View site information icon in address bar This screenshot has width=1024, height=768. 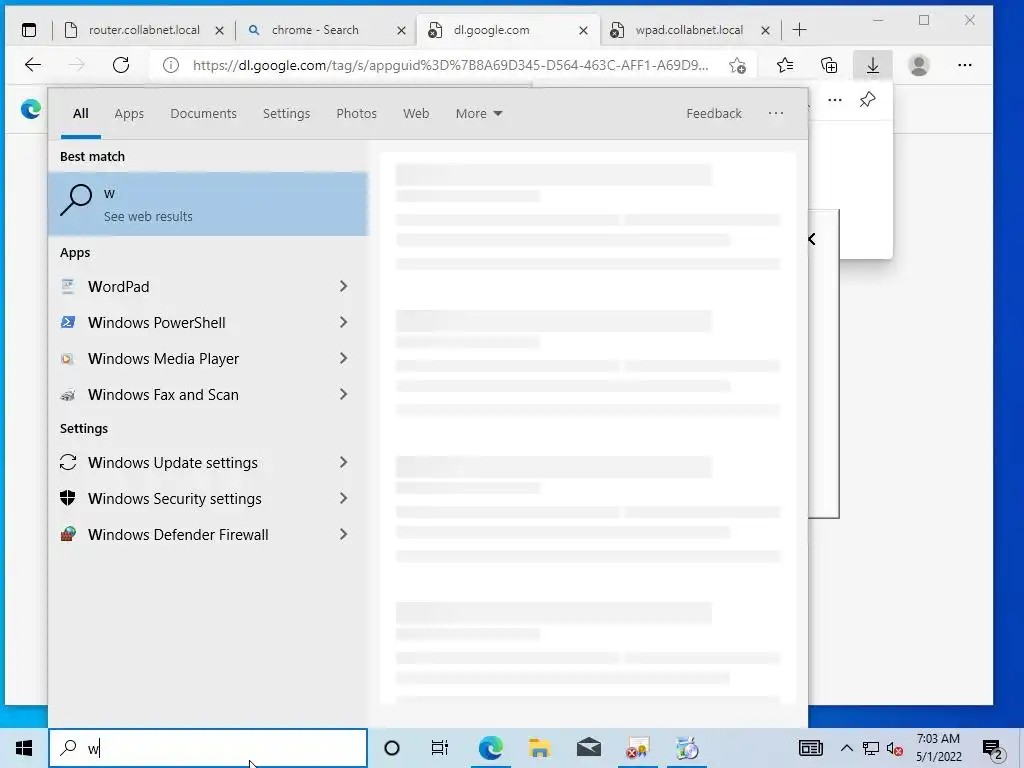click(x=170, y=65)
